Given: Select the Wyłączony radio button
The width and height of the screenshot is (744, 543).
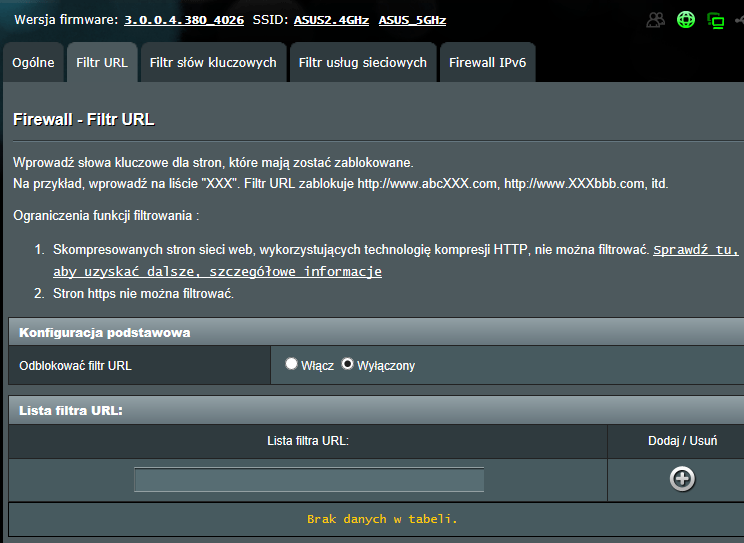Looking at the screenshot, I should click(348, 365).
